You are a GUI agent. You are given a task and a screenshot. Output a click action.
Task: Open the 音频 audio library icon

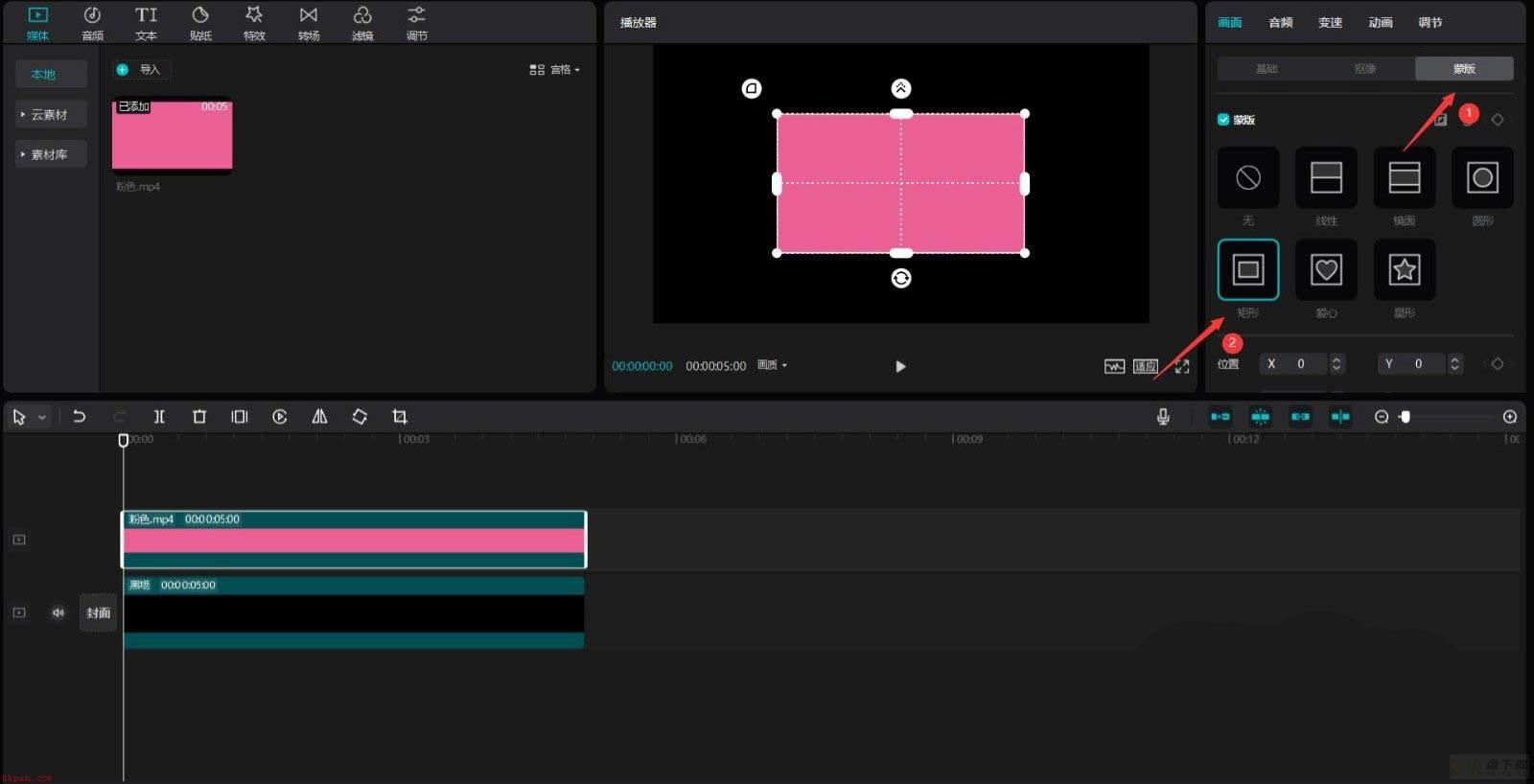[92, 23]
